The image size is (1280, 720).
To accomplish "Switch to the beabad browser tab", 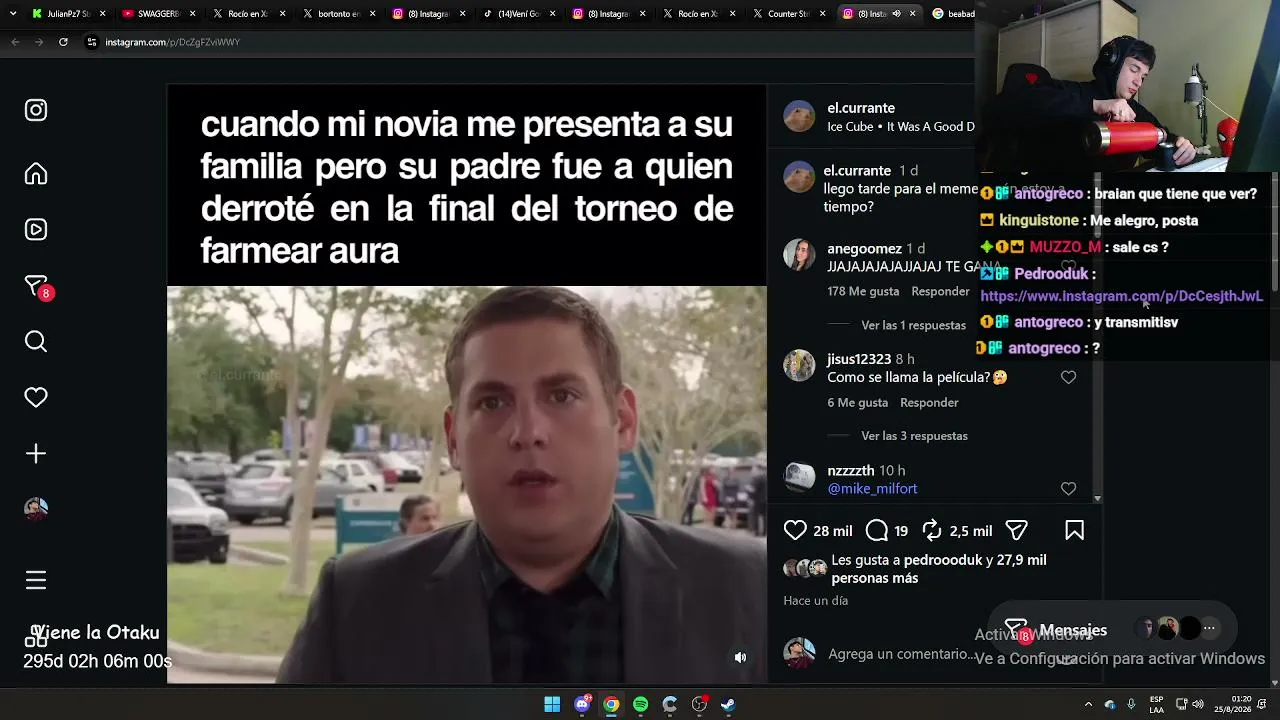I will [952, 14].
